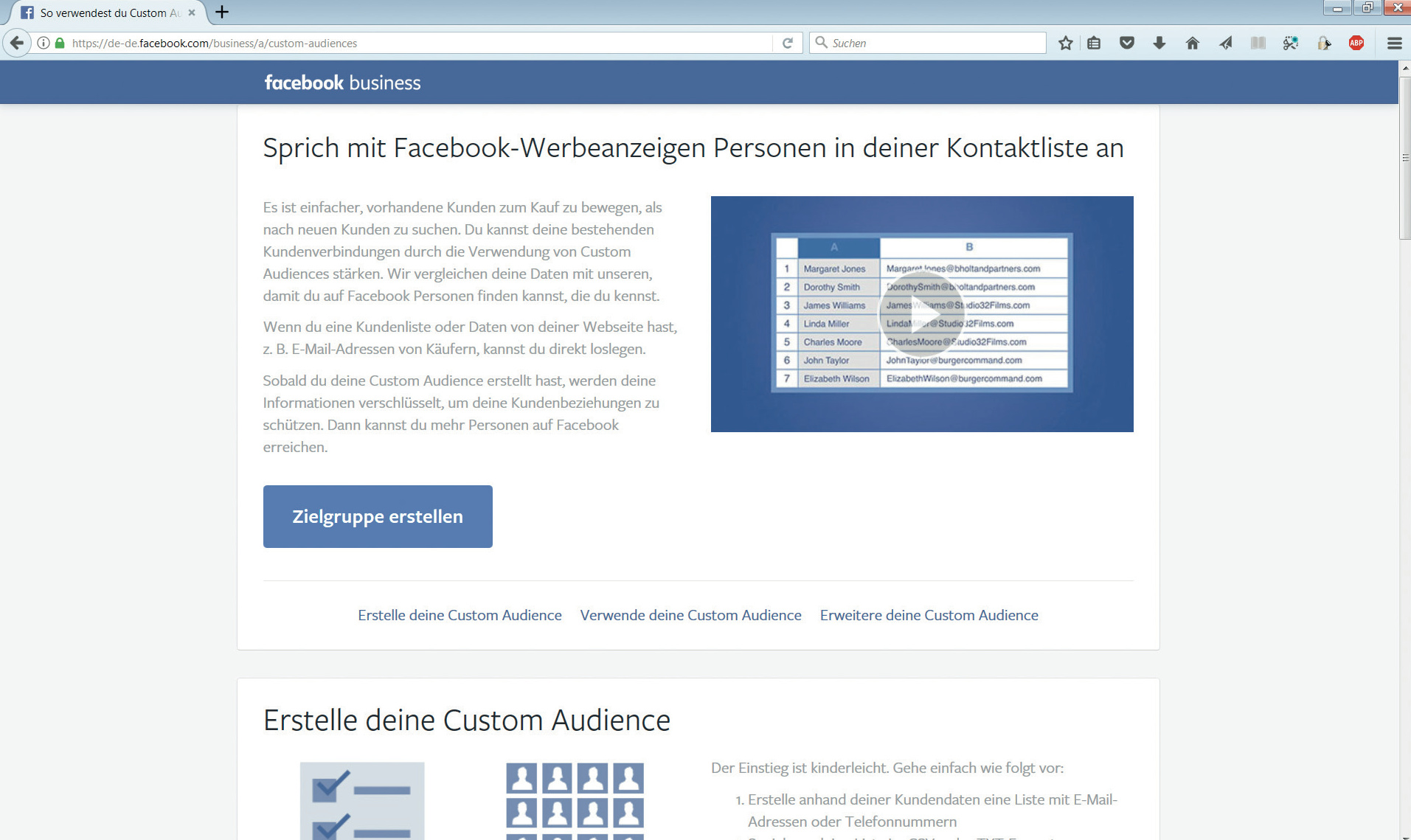Play the contact list video
This screenshot has height=840, width=1411.
921,314
